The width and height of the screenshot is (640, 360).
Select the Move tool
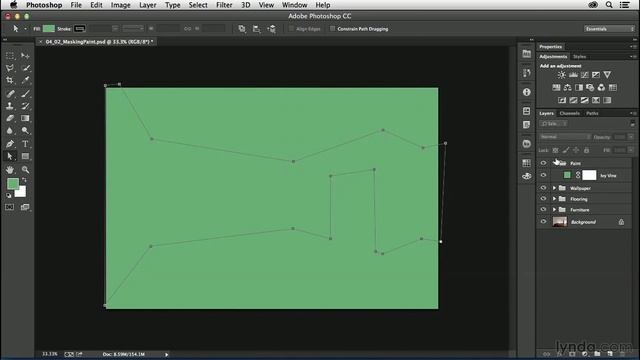pyautogui.click(x=25, y=56)
